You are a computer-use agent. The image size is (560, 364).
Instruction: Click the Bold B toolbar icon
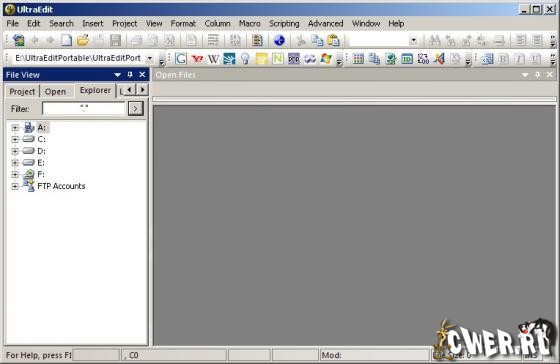[503, 59]
